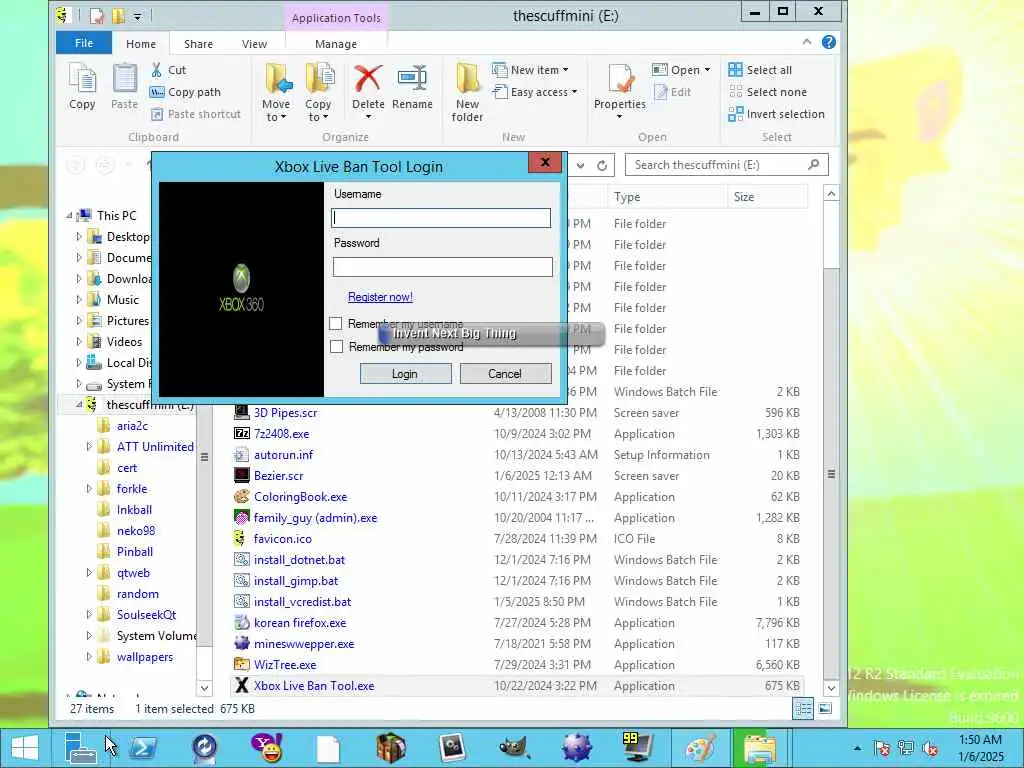The image size is (1024, 768).
Task: Open the Easy access dropdown
Action: (x=535, y=92)
